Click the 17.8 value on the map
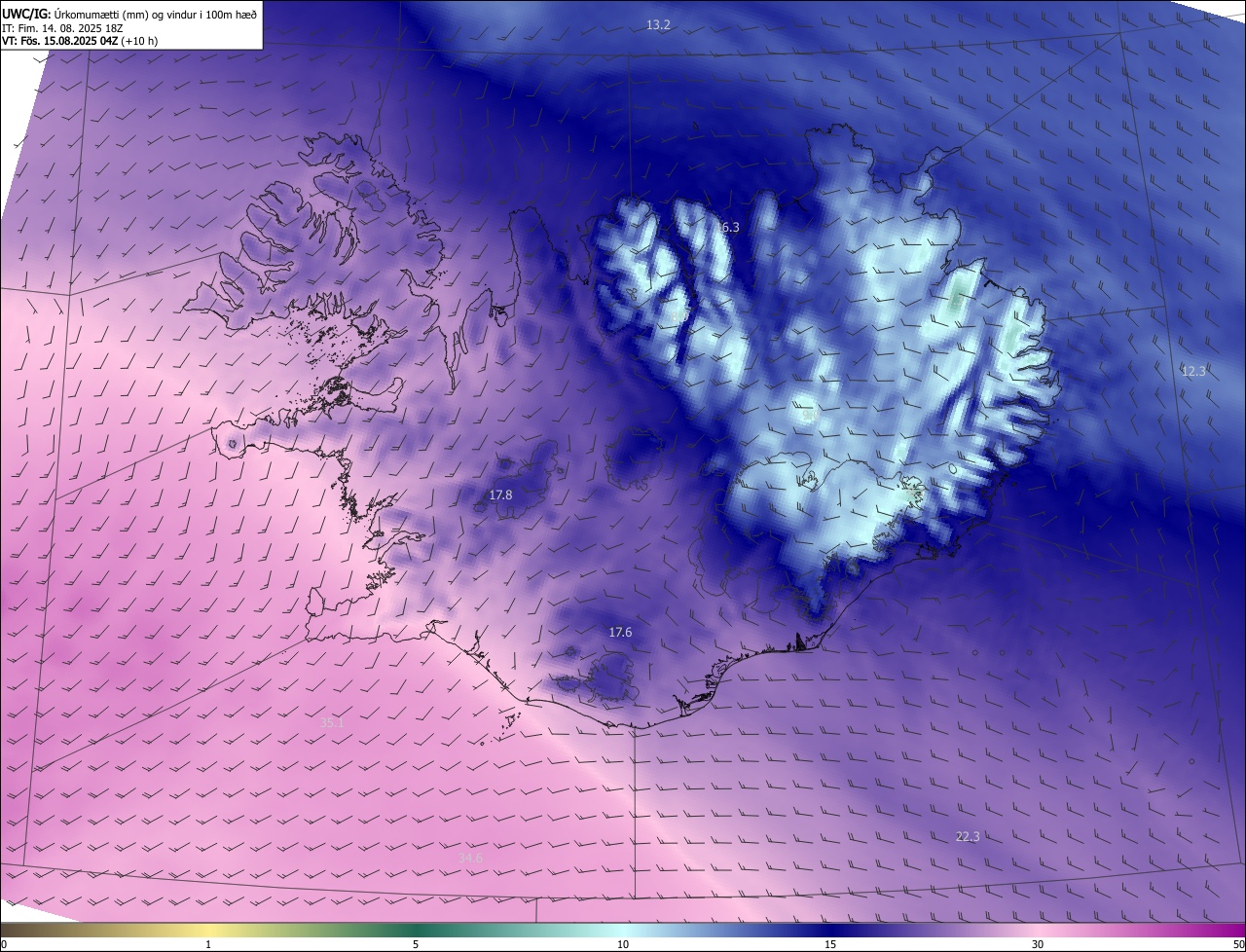This screenshot has width=1246, height=952. (500, 494)
